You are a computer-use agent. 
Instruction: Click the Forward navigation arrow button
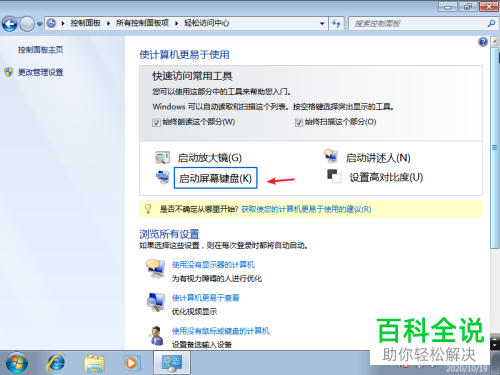27,24
